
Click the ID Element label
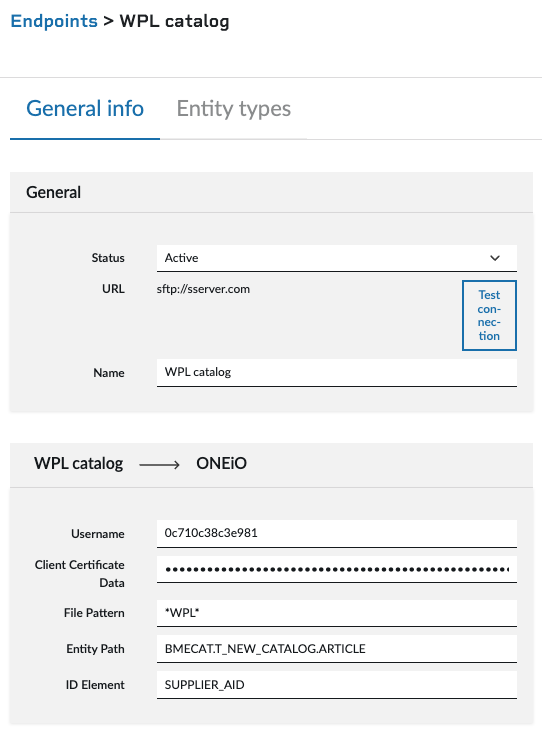click(95, 685)
